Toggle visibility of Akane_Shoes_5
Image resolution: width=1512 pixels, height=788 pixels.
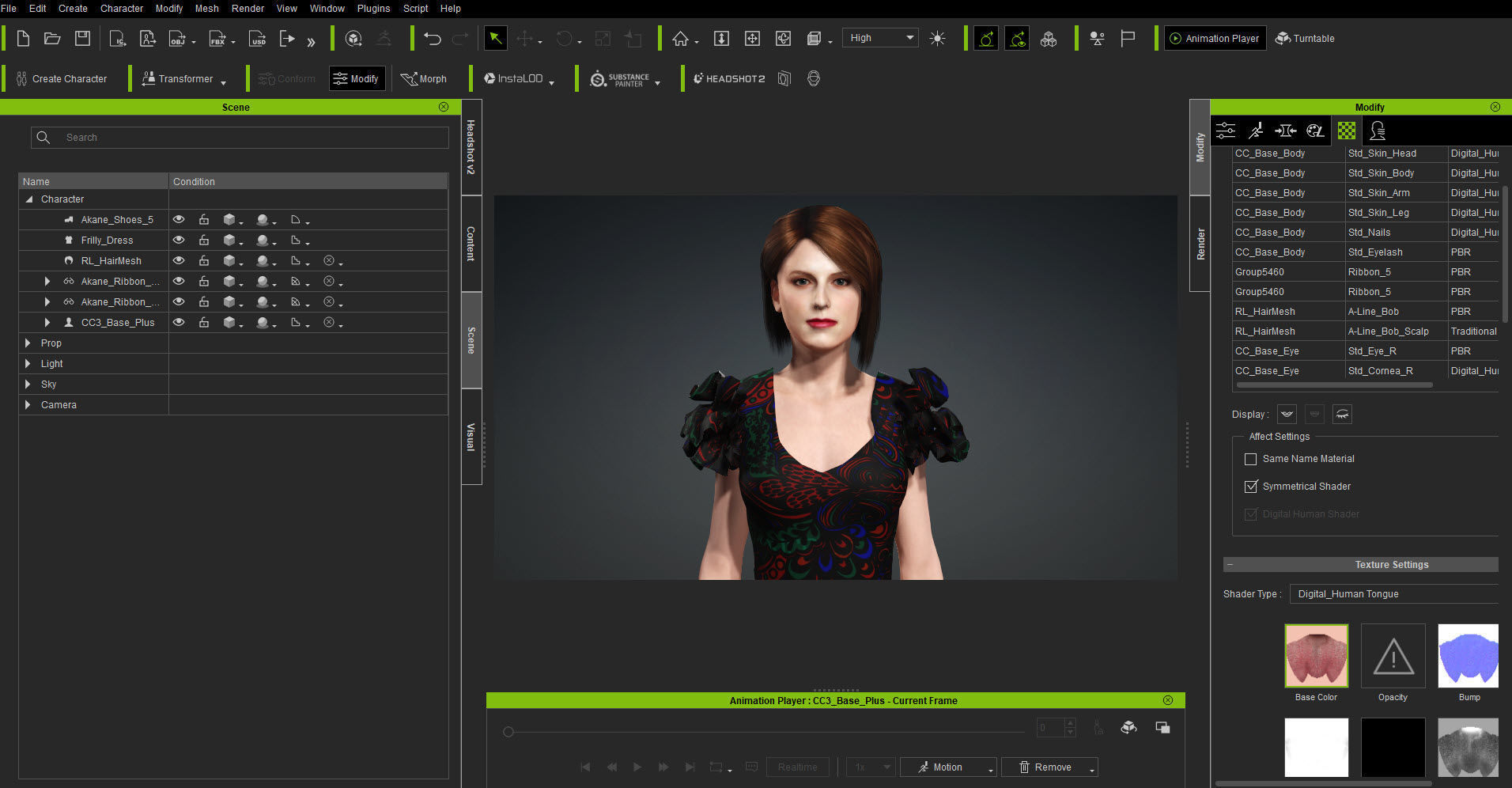pos(179,219)
